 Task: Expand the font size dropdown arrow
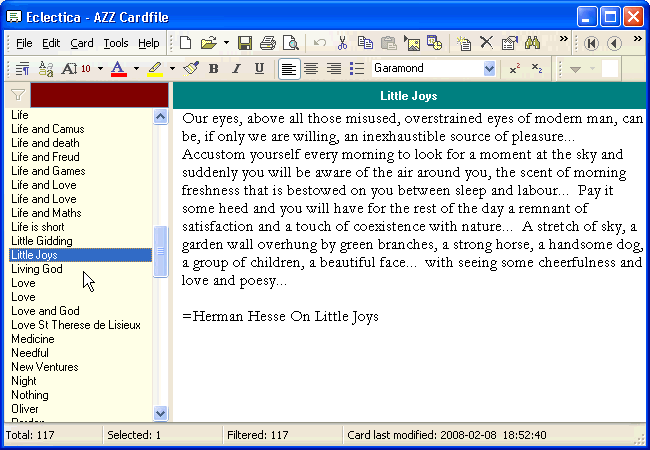(x=100, y=69)
